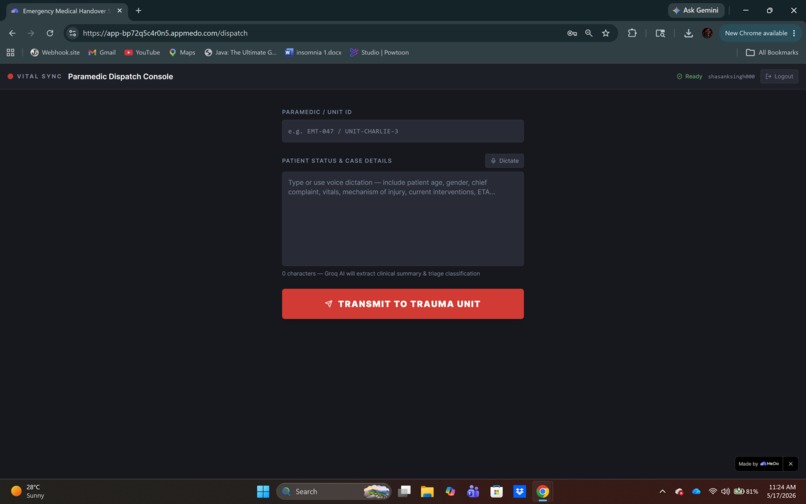Close the Emergency Medical Handover tab

click(119, 10)
